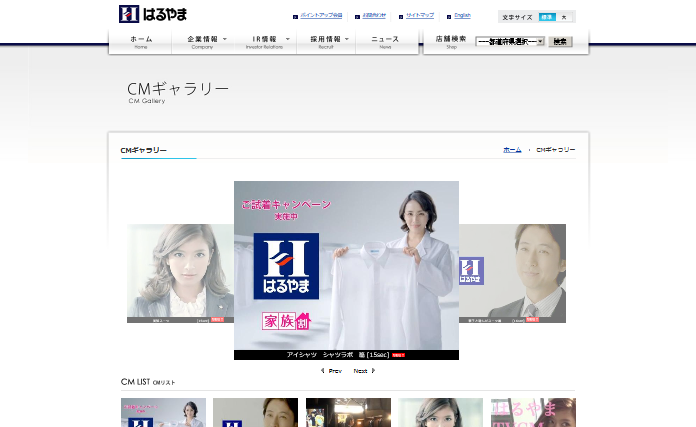This screenshot has height=427, width=696.
Task: Click the Prev carousel arrow
Action: pyautogui.click(x=331, y=371)
